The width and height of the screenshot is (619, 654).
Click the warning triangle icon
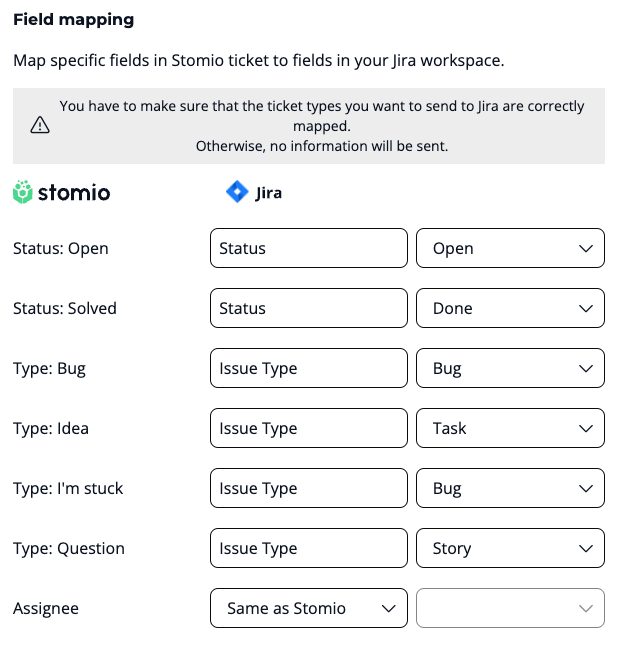click(x=40, y=125)
